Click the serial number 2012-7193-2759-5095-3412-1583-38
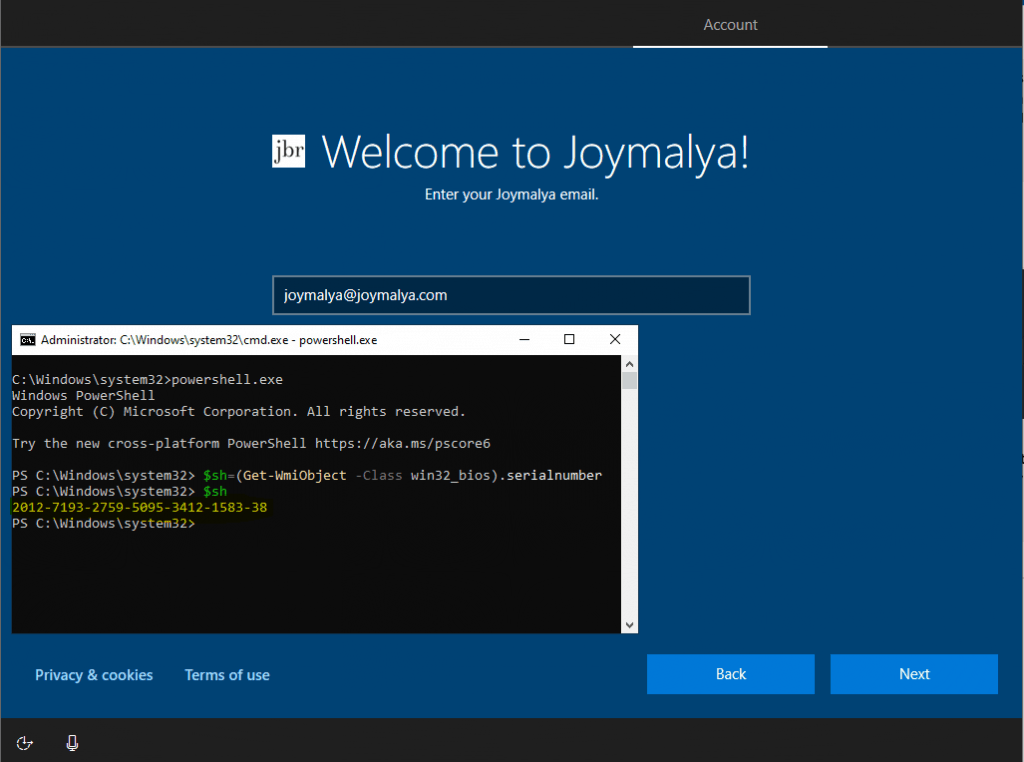Screen dimensions: 1024x762 [140, 507]
